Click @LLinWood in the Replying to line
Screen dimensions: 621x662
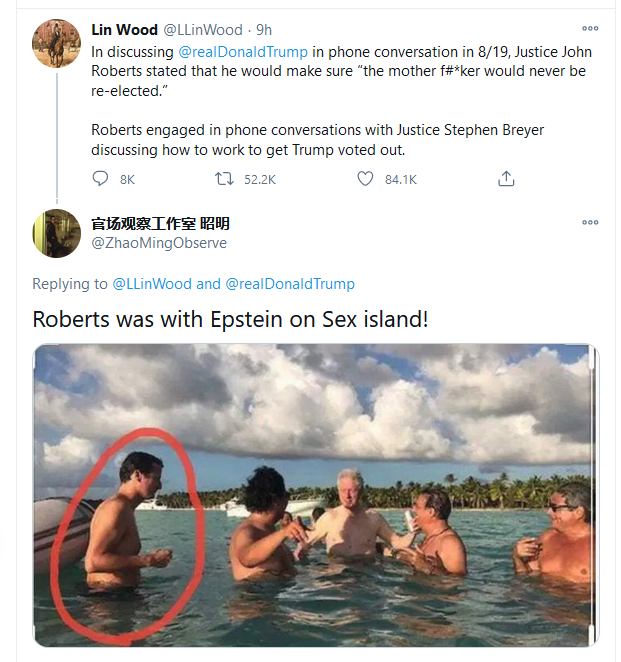point(152,284)
